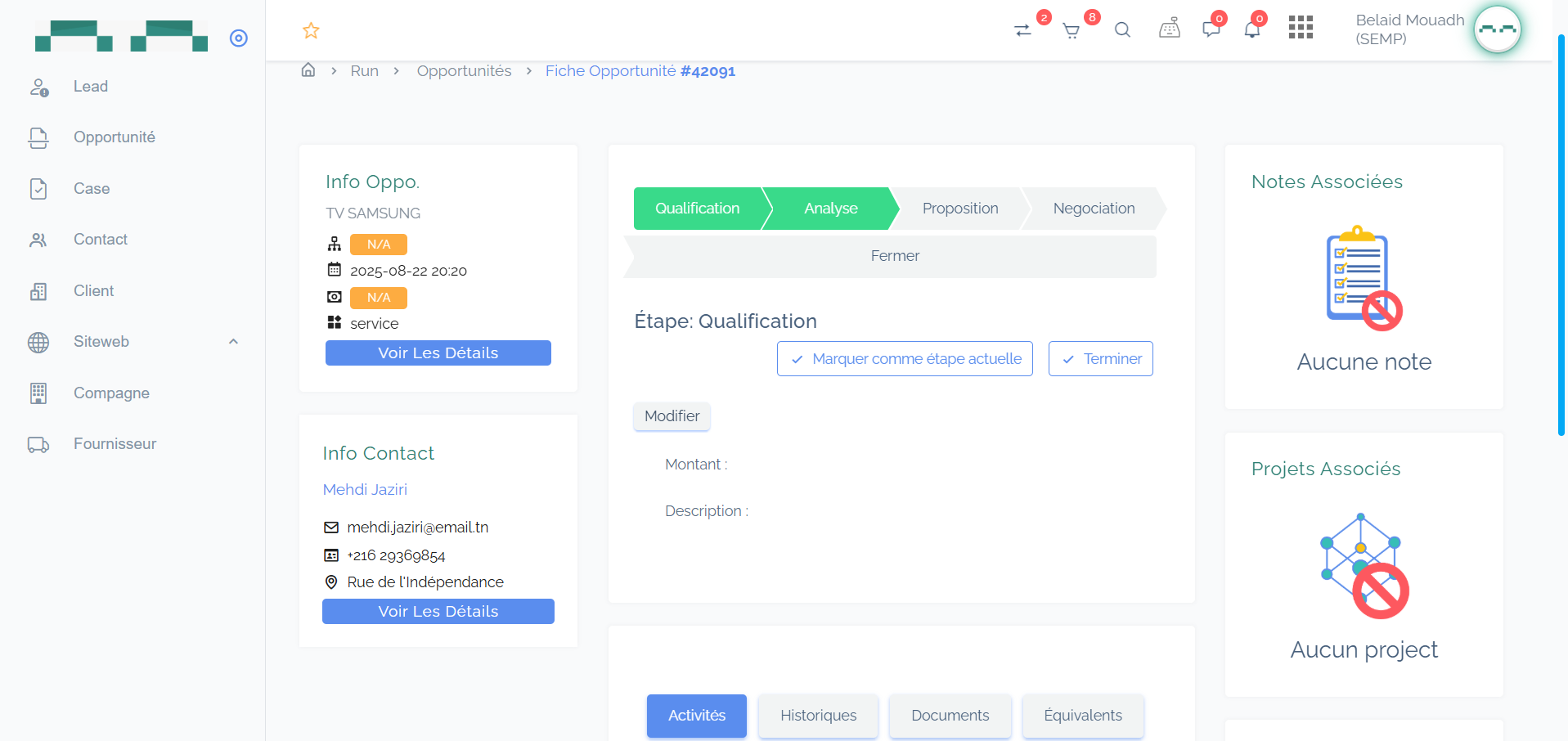Screen dimensions: 1568x741
Task: Click the Opportunité sidebar icon
Action: [38, 137]
